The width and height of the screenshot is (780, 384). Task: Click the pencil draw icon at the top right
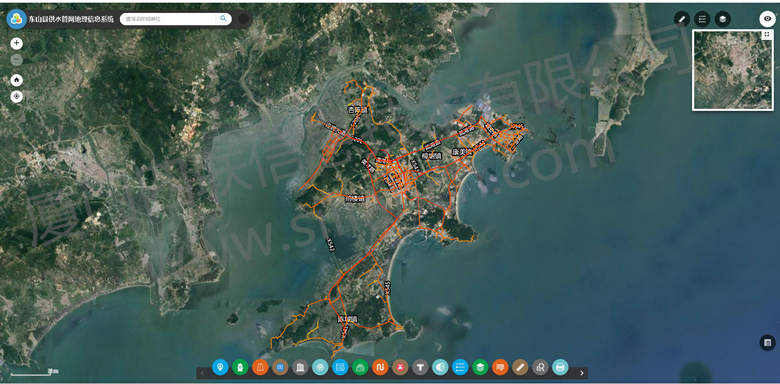point(682,19)
